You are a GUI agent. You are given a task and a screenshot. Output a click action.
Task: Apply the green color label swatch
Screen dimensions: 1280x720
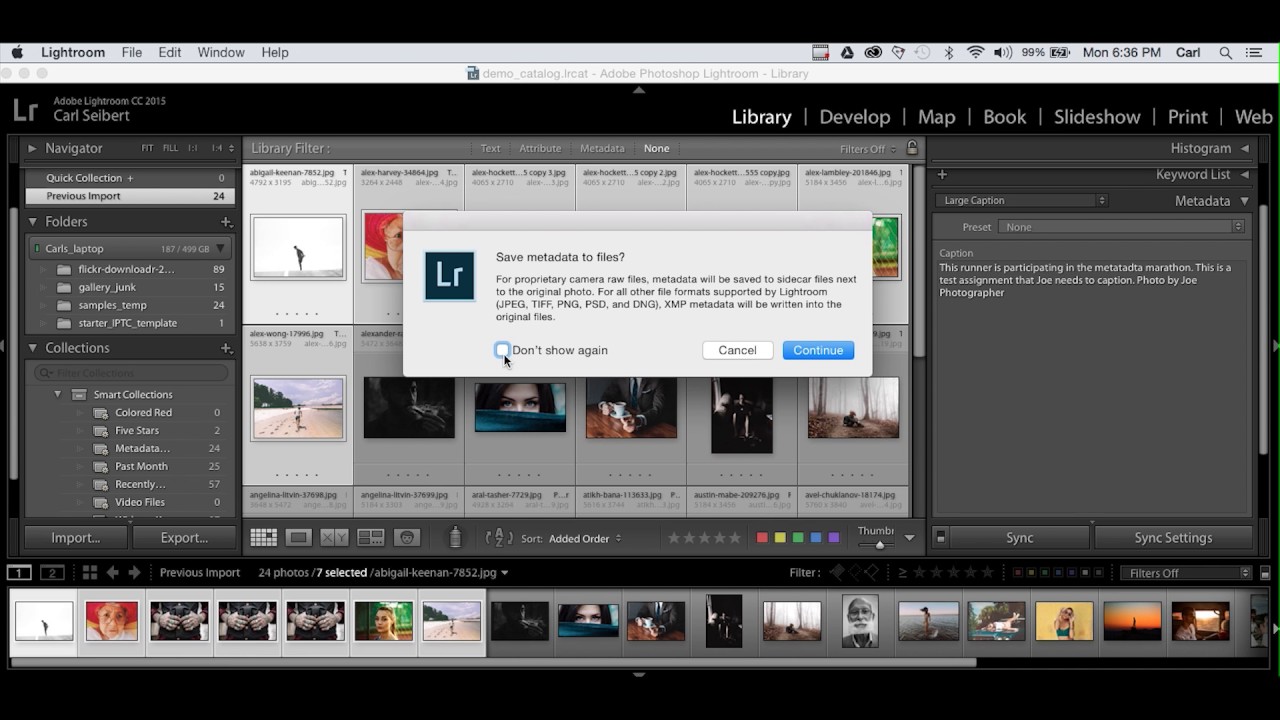coord(798,538)
